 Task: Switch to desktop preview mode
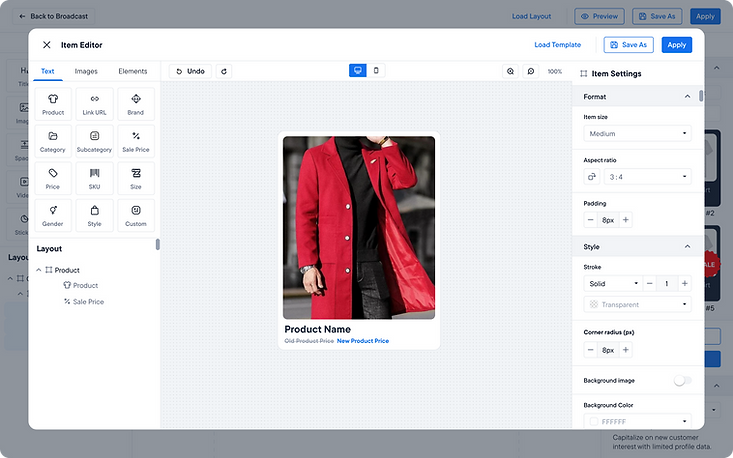coord(358,71)
